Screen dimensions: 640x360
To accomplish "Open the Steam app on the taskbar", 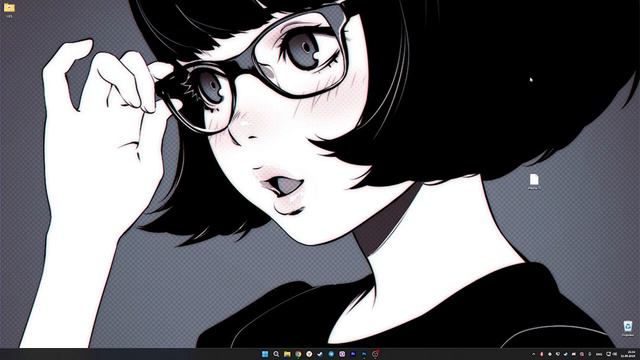I will click(x=320, y=354).
